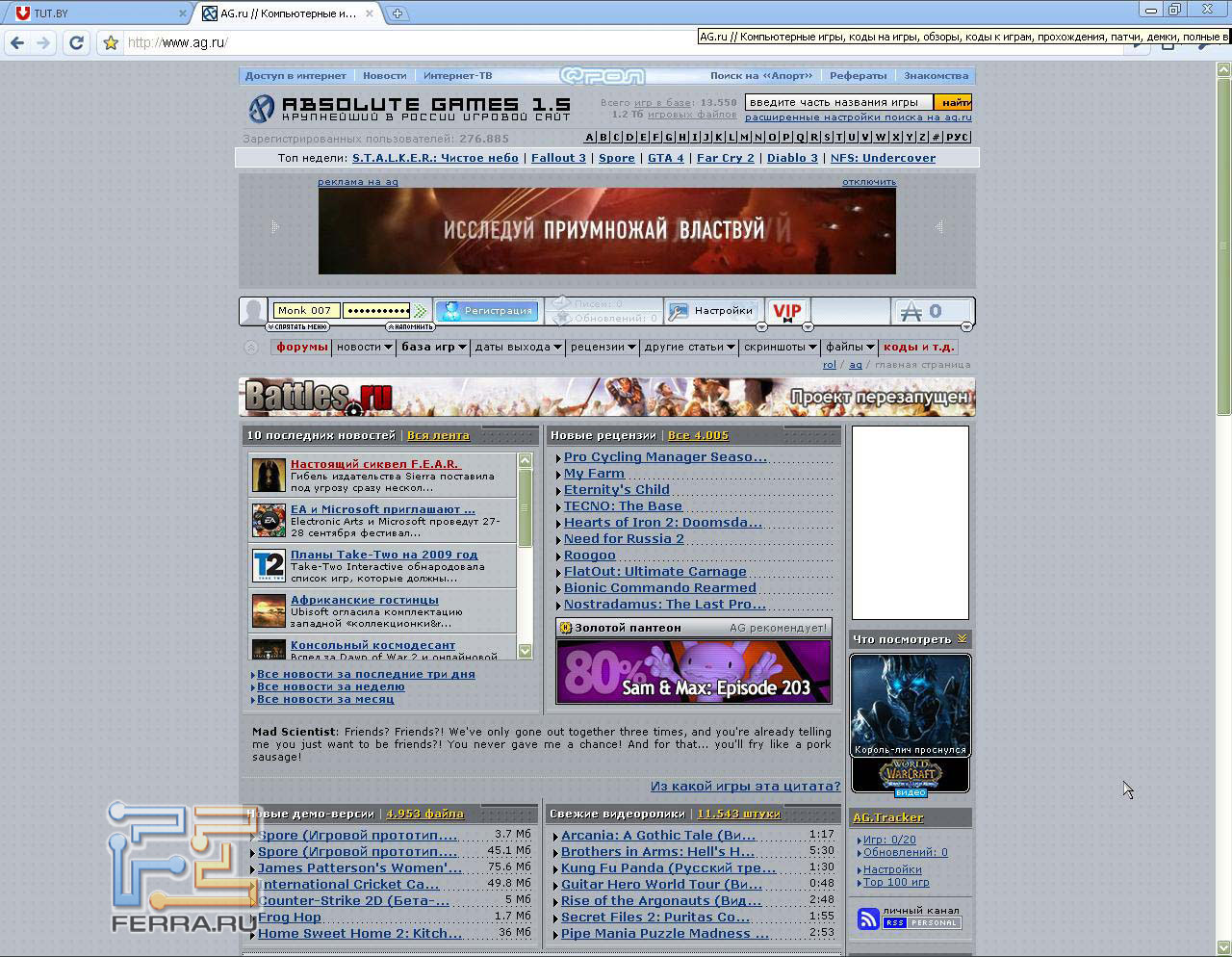1232x957 pixels.
Task: Collapse the 'Что посмотреть' section chevron
Action: 962,639
